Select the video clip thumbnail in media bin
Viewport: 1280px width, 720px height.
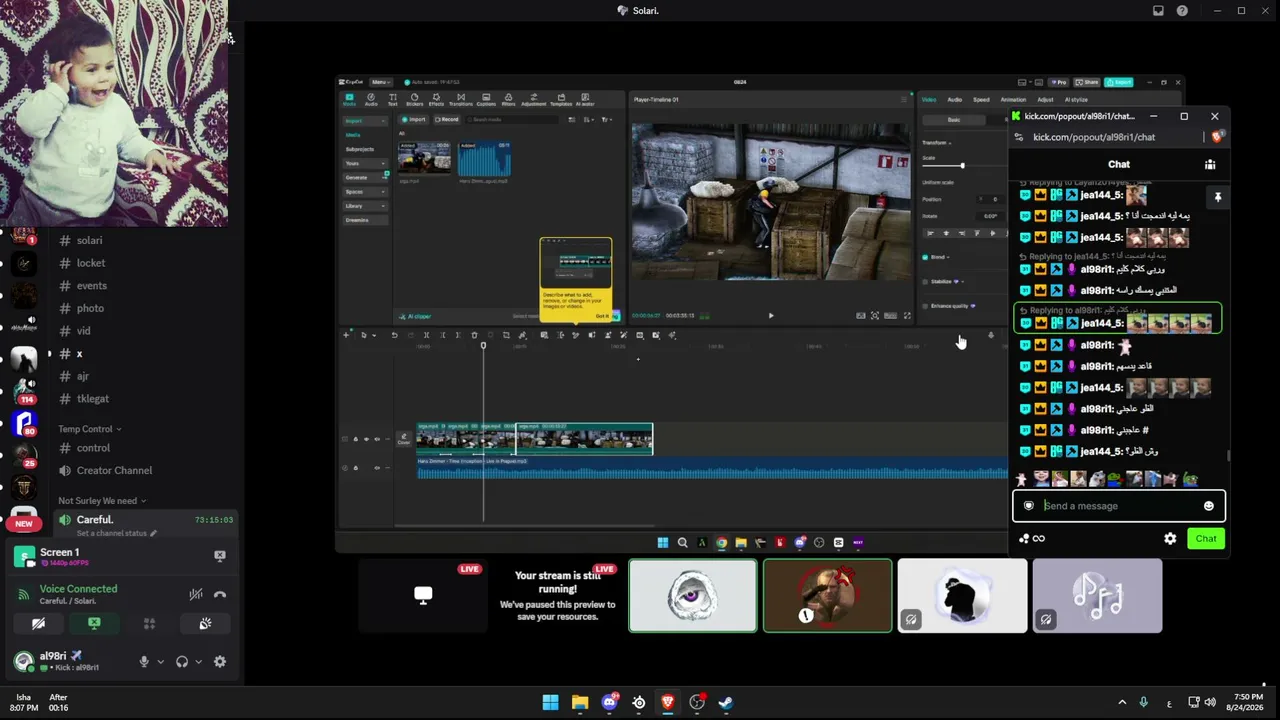[424, 158]
